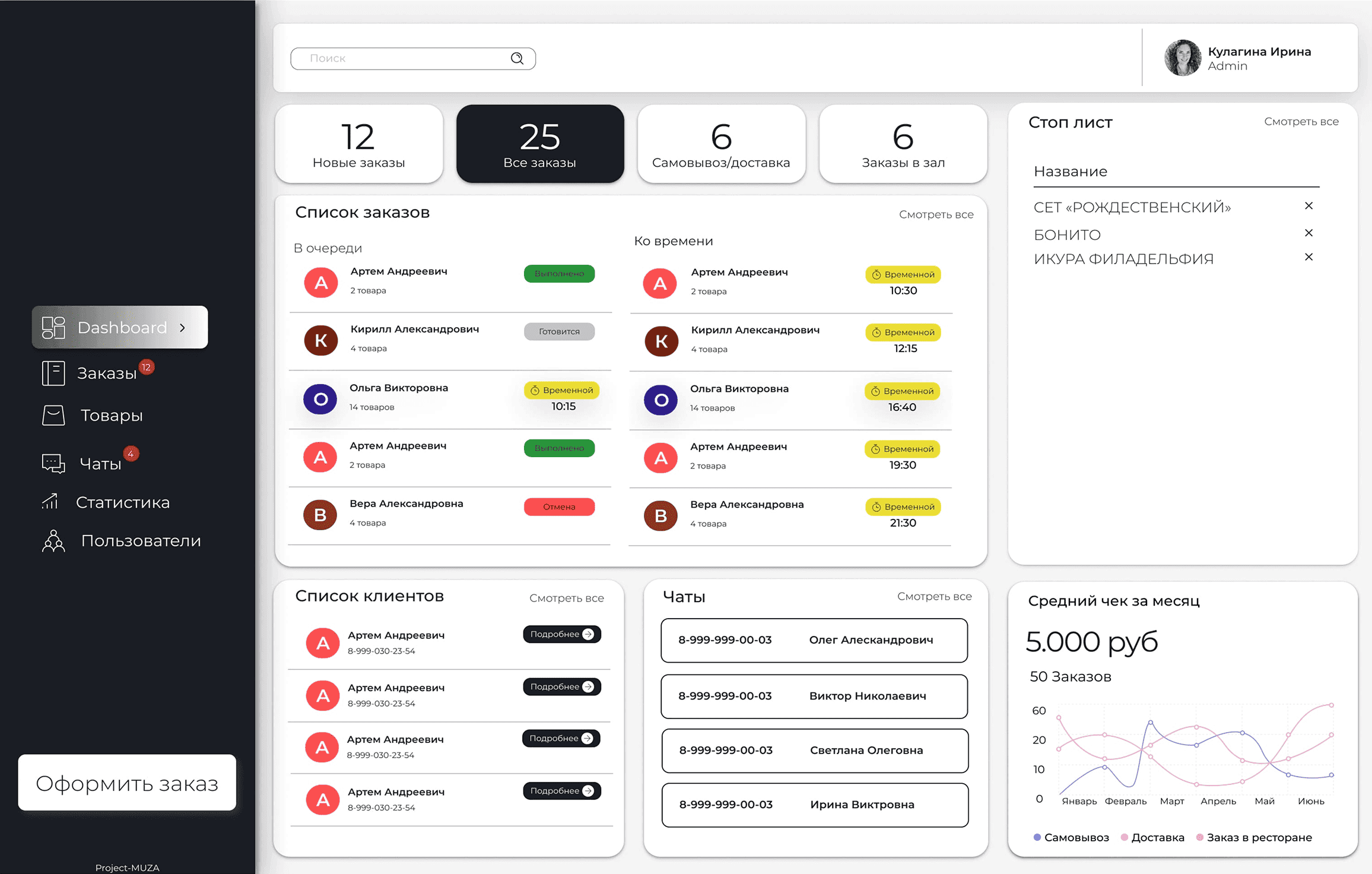Image resolution: width=1372 pixels, height=874 pixels.
Task: Open the Пользователи people icon
Action: [53, 541]
